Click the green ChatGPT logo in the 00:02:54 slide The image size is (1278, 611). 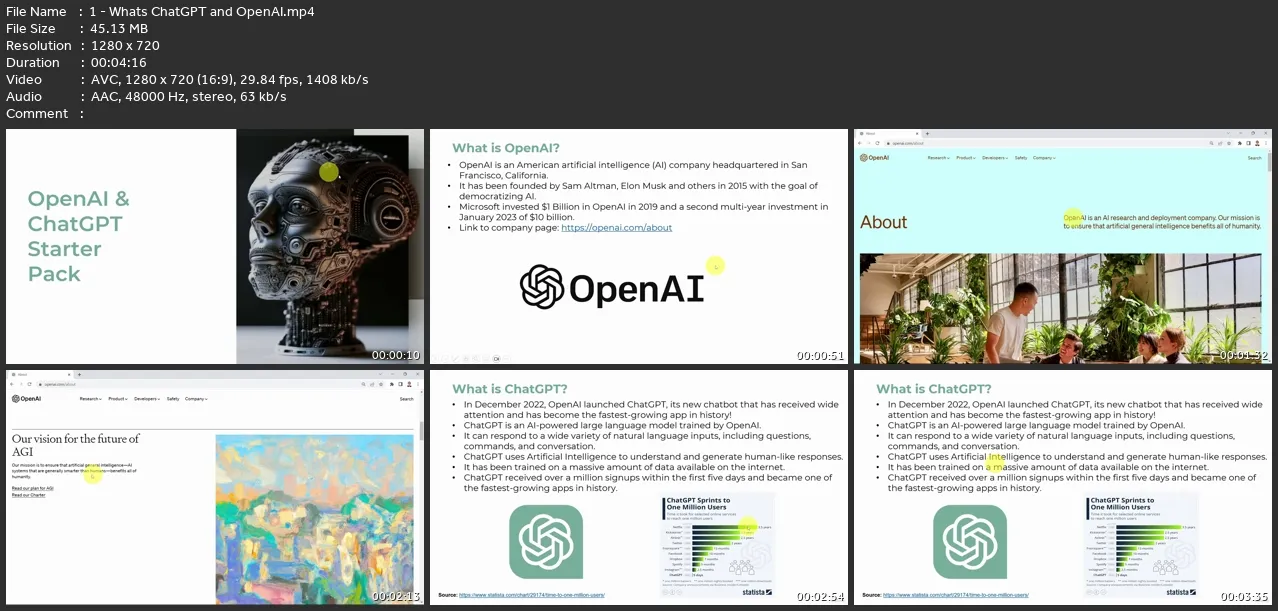[545, 541]
